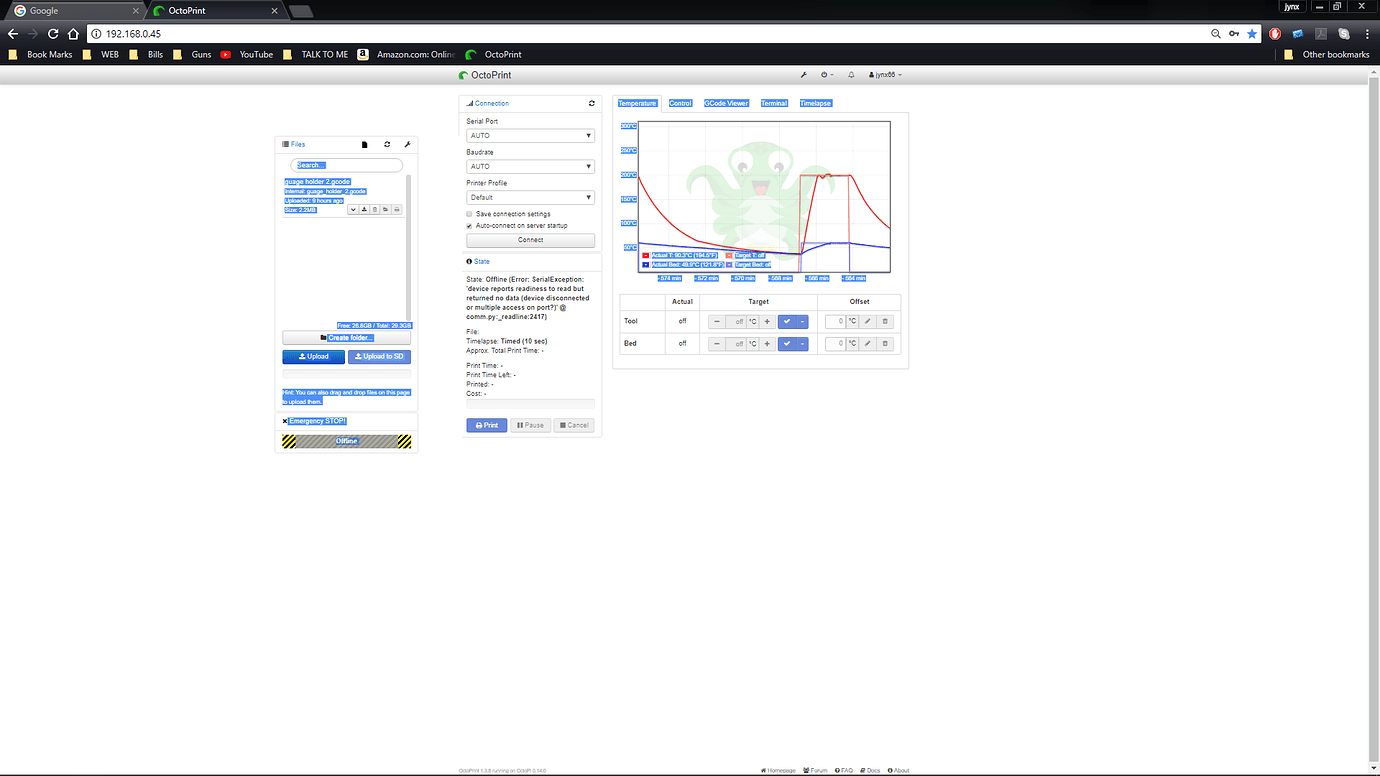Open Bed temperature presets dropdown arrow
The width and height of the screenshot is (1380, 776).
(802, 343)
